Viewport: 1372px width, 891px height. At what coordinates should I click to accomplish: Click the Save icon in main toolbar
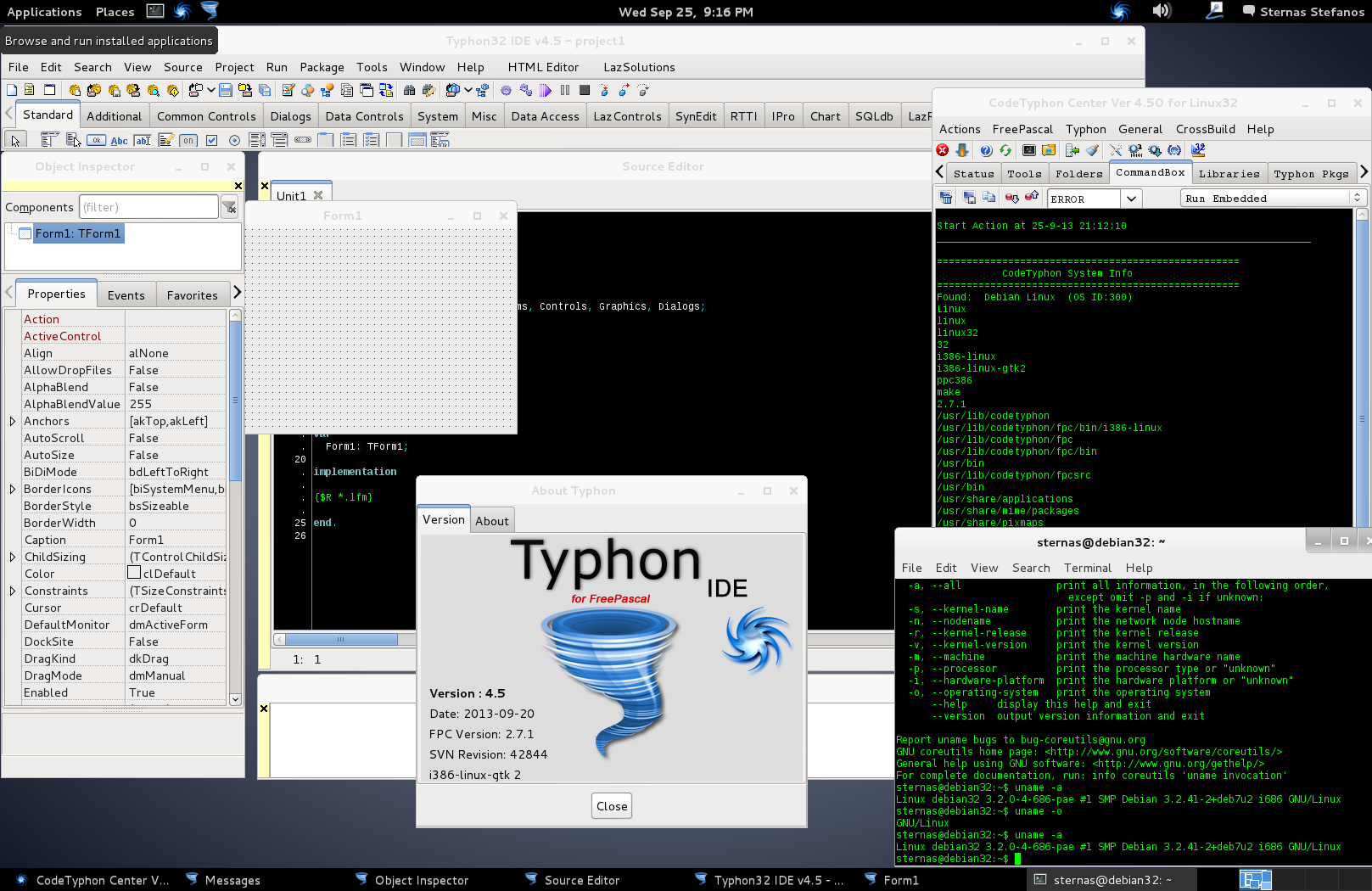(x=226, y=90)
